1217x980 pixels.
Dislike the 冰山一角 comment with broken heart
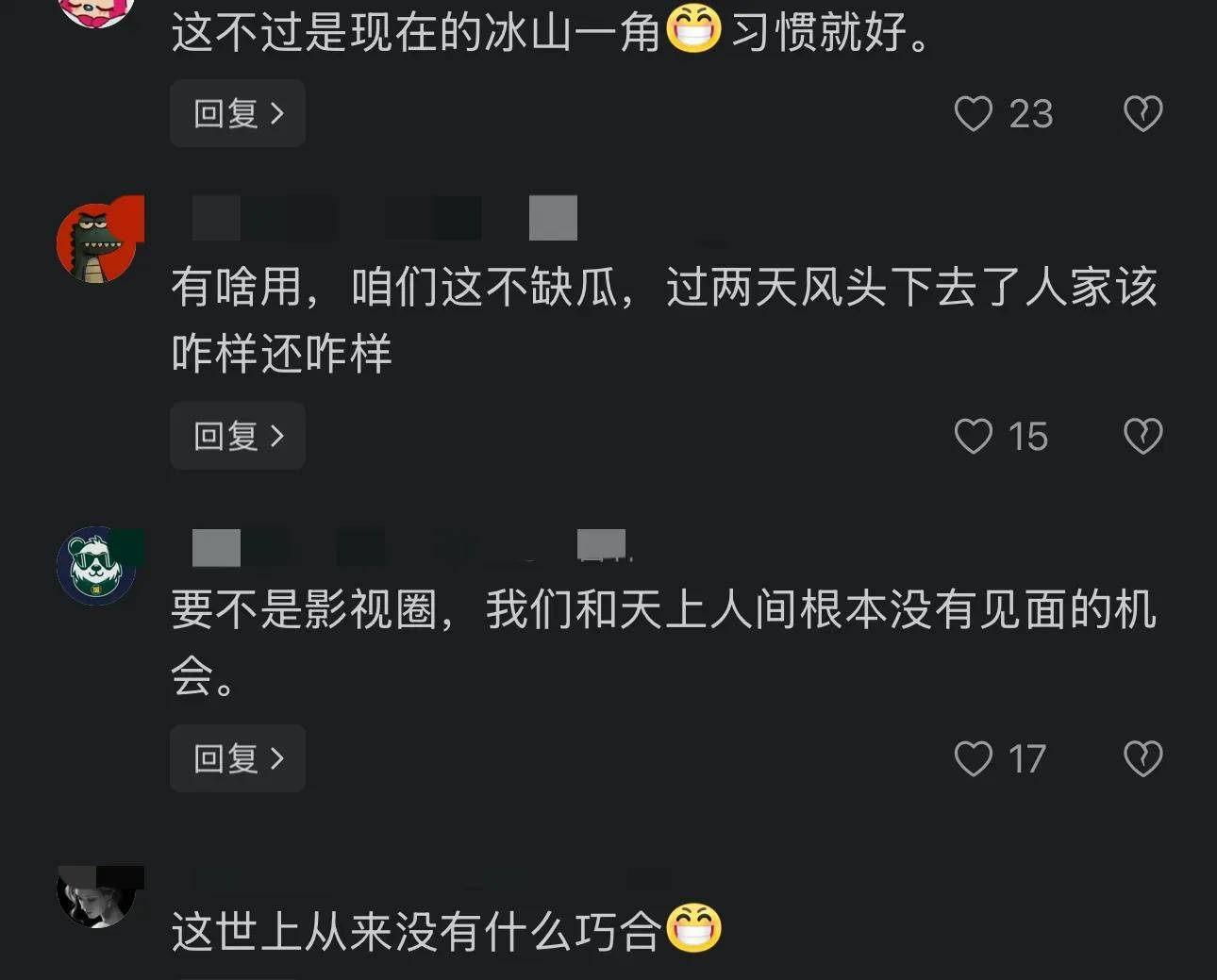(1142, 114)
